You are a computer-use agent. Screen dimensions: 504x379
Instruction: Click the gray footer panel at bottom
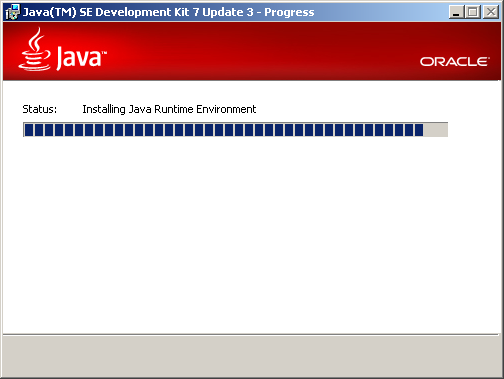pos(252,356)
